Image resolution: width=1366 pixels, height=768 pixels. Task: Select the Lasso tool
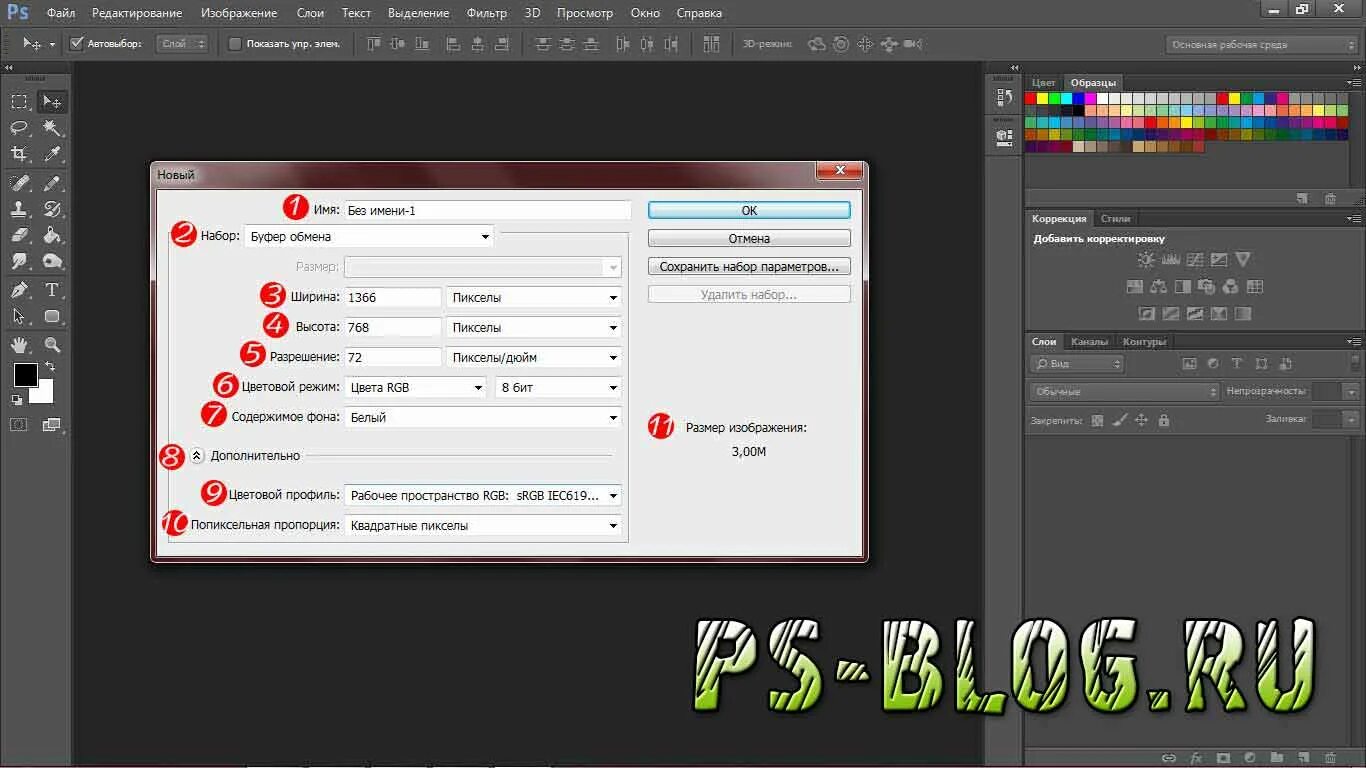click(x=19, y=128)
